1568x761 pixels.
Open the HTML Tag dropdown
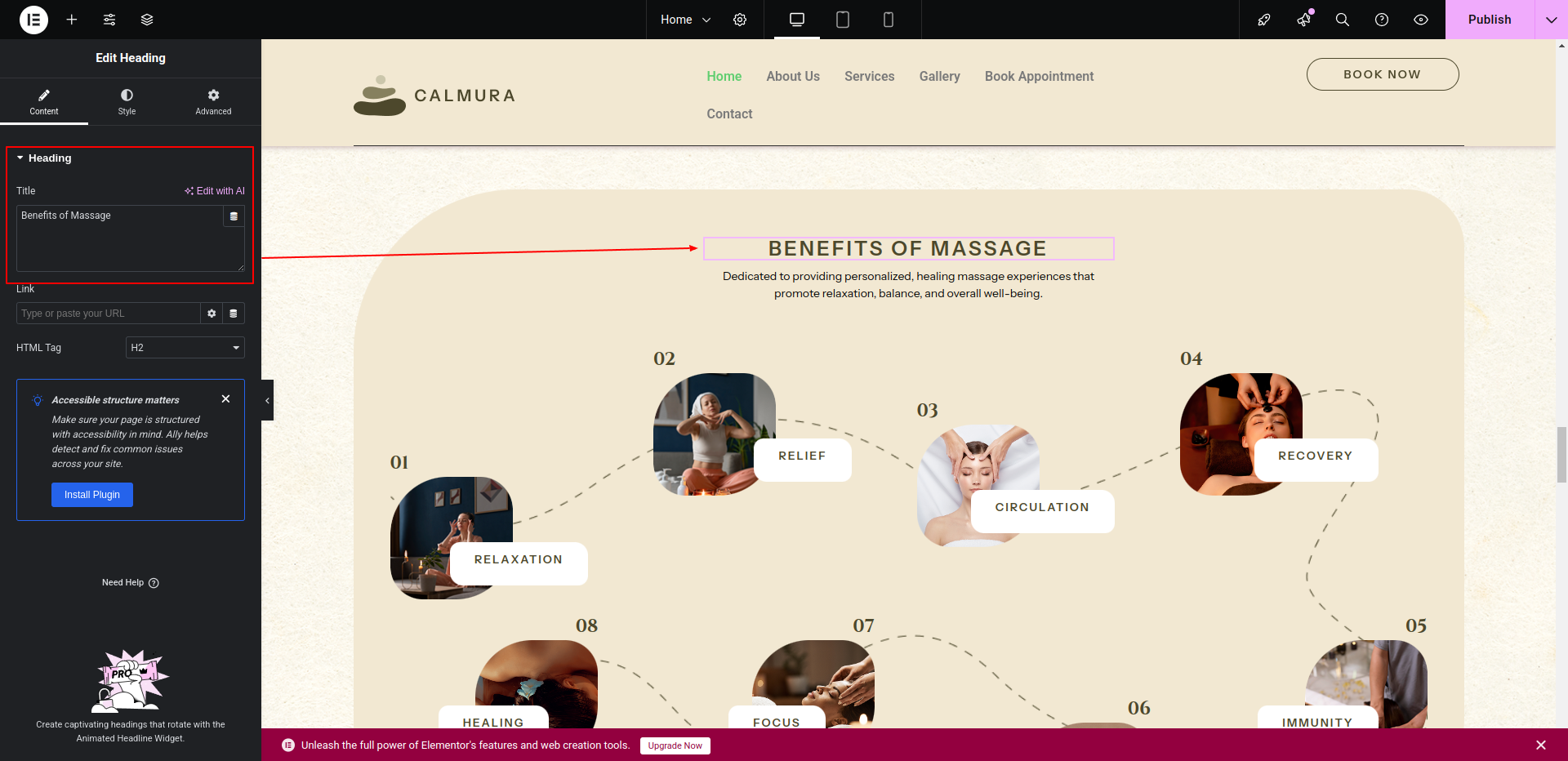pos(185,348)
